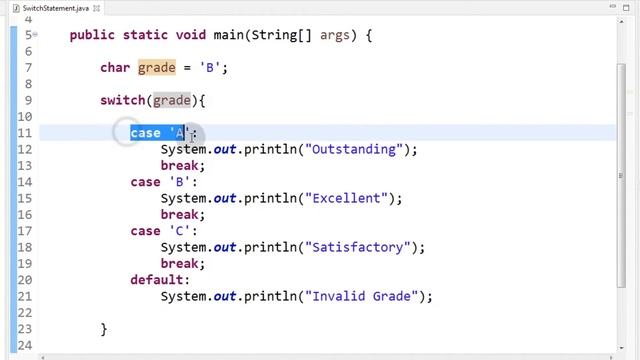Click line number 11 in the gutter
The width and height of the screenshot is (640, 360).
pyautogui.click(x=24, y=133)
